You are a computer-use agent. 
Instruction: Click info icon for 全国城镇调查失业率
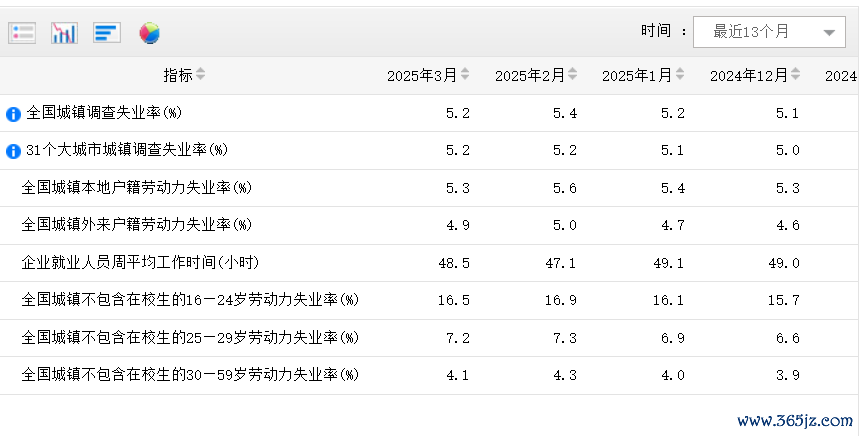point(13,114)
